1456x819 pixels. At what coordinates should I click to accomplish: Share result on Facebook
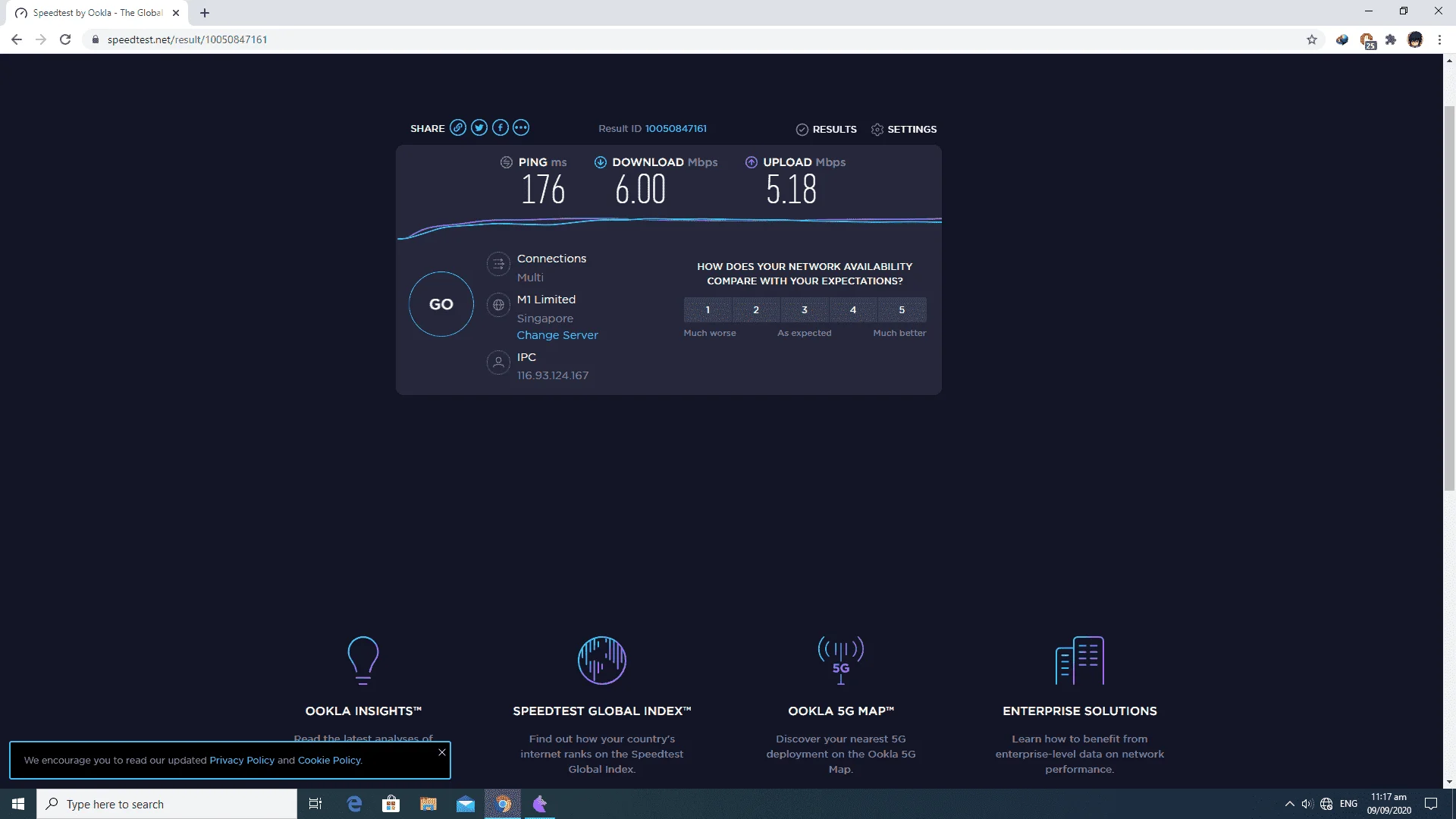pyautogui.click(x=500, y=127)
